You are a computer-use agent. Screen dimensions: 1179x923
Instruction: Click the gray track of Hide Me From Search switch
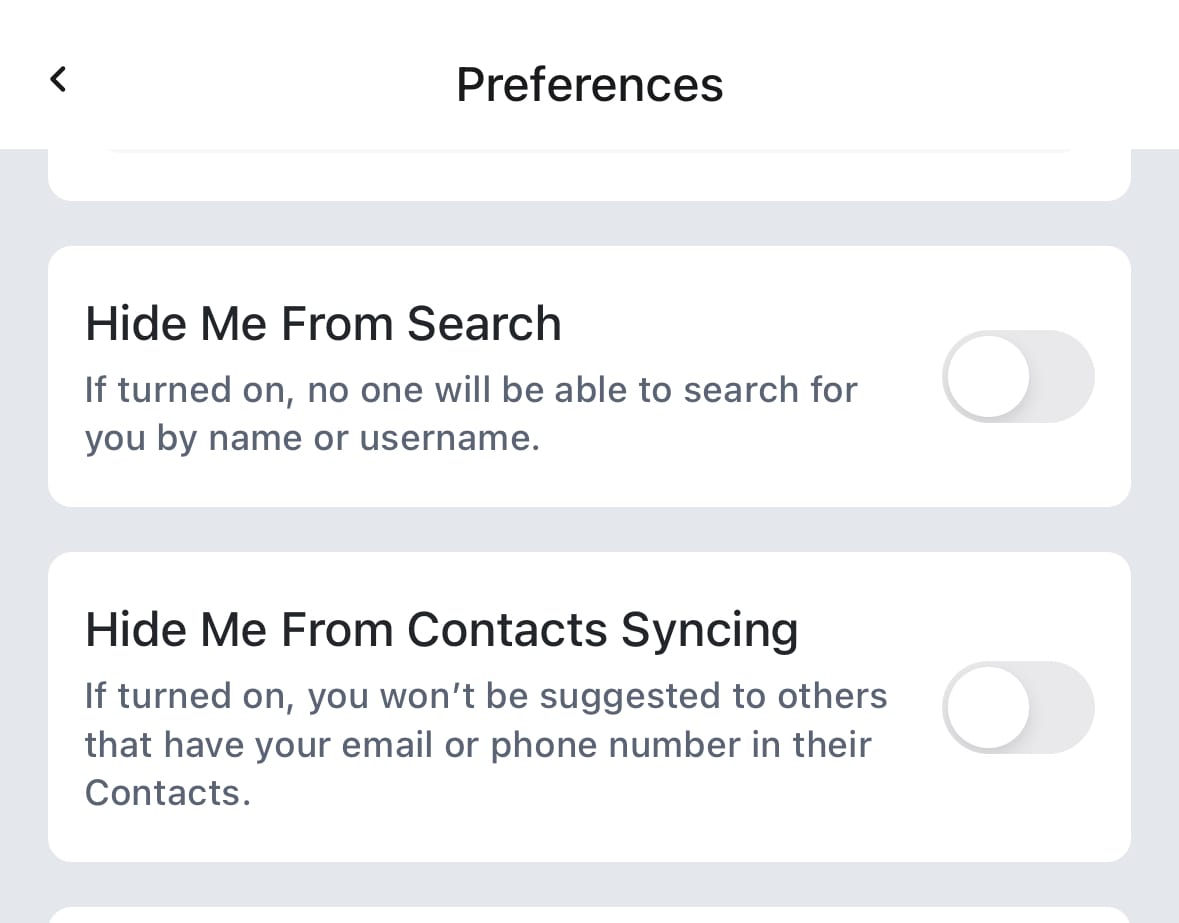tap(1064, 376)
